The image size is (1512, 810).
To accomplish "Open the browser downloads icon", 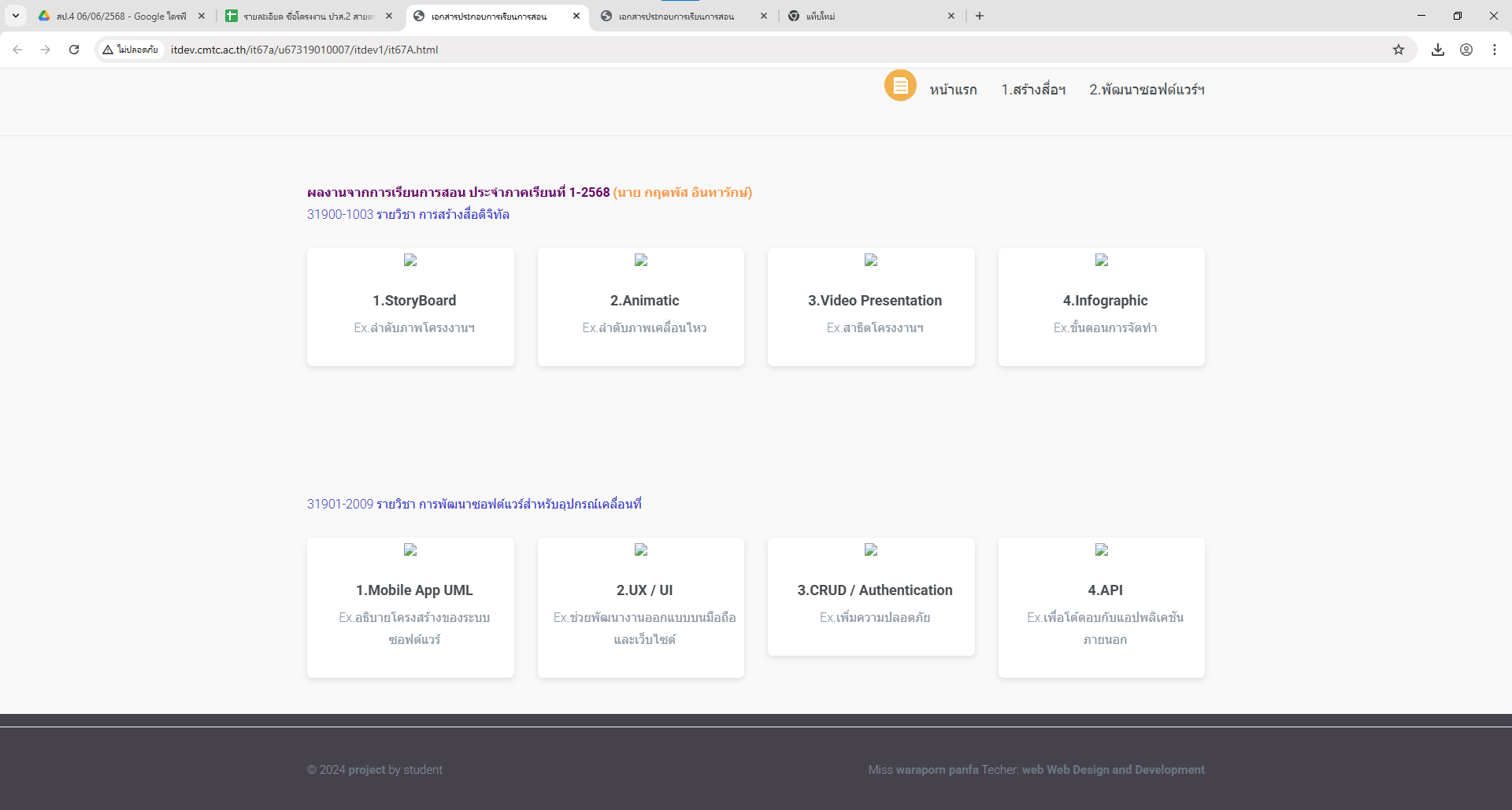I will pos(1438,50).
